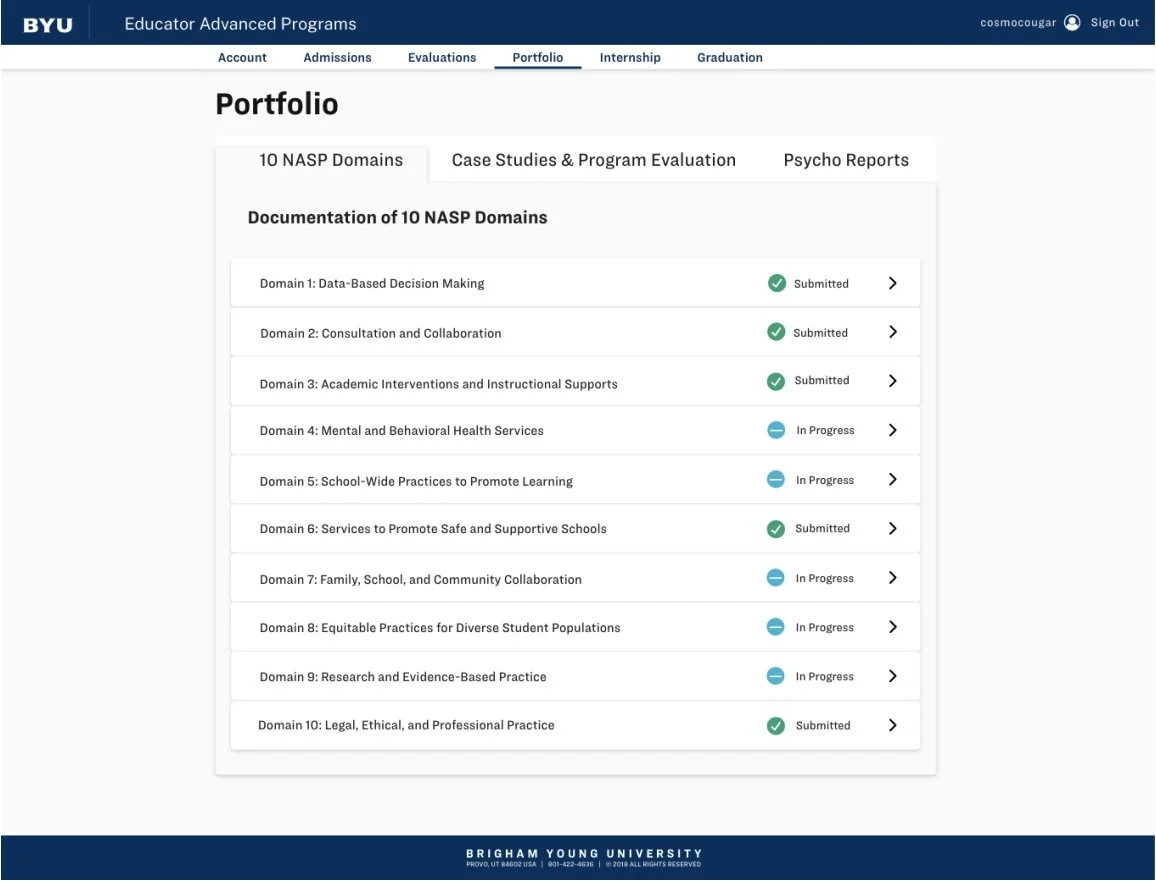Switch to the Case Studies & Program Evaluation tab
The width and height of the screenshot is (1156, 882).
click(591, 159)
